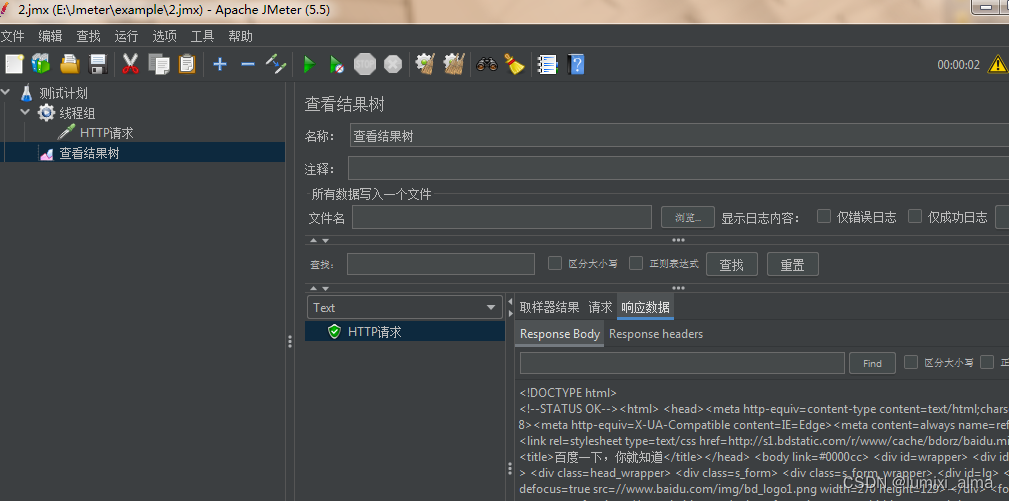Click the 注释 input field
1009x501 pixels.
pyautogui.click(x=678, y=169)
